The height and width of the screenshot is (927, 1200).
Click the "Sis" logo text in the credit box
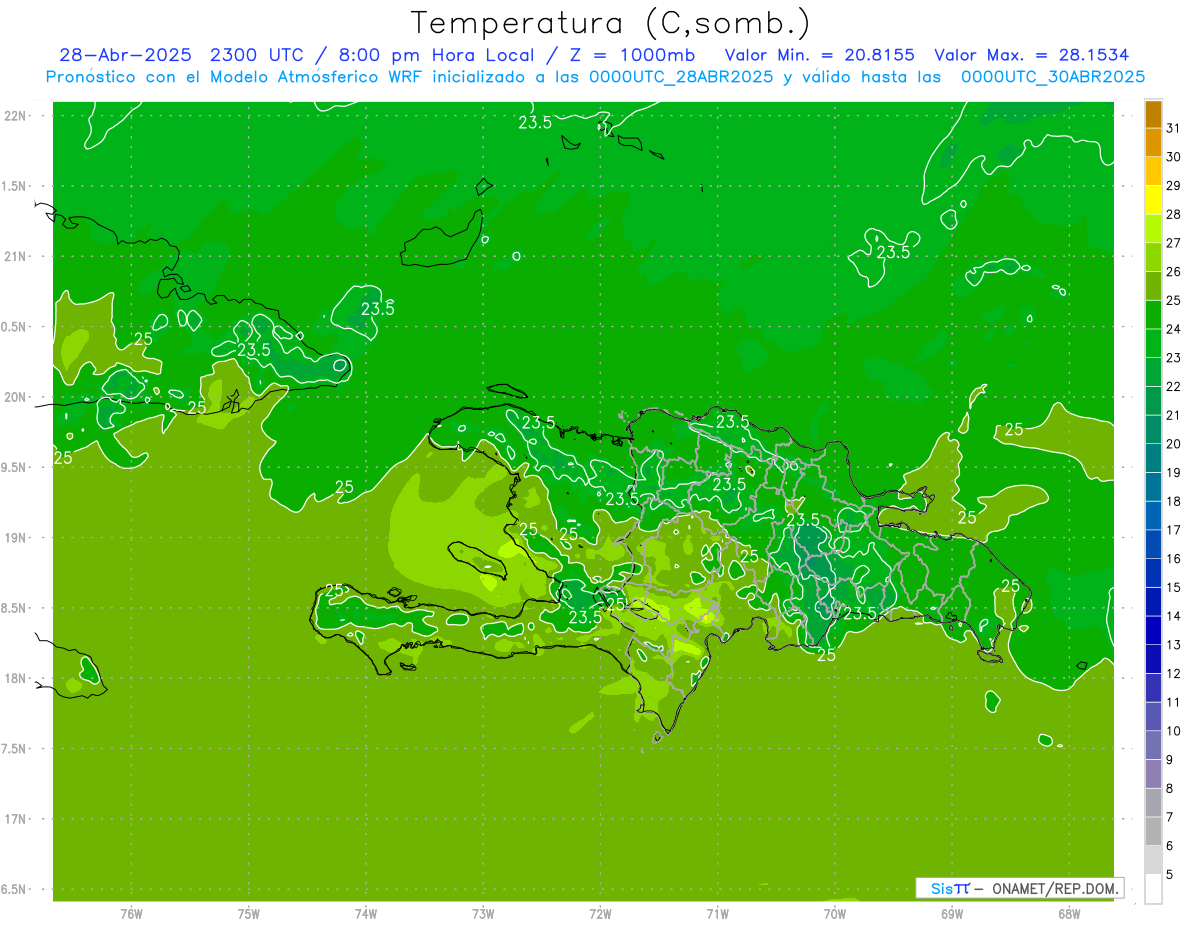click(x=940, y=887)
